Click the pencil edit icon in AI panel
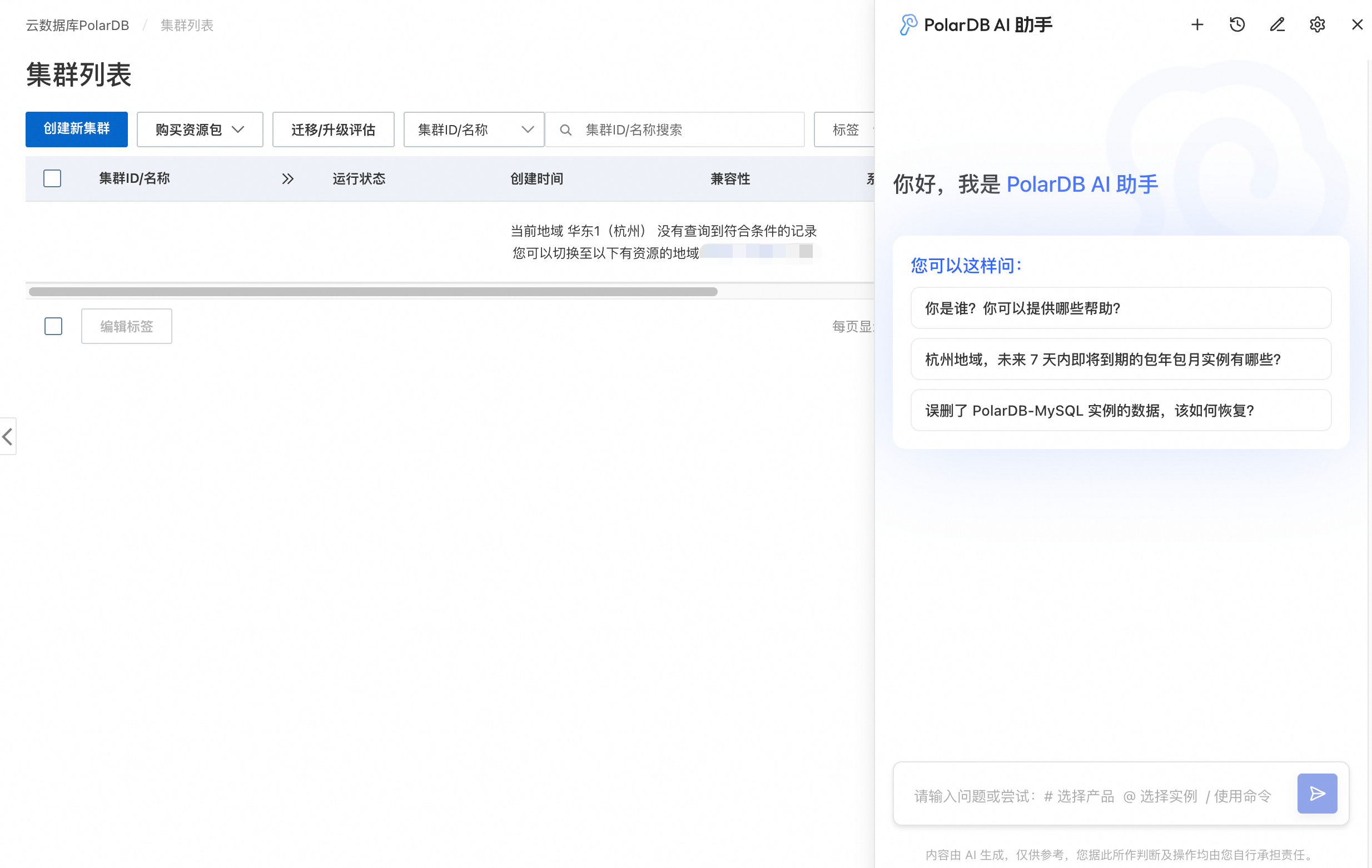 pos(1277,24)
